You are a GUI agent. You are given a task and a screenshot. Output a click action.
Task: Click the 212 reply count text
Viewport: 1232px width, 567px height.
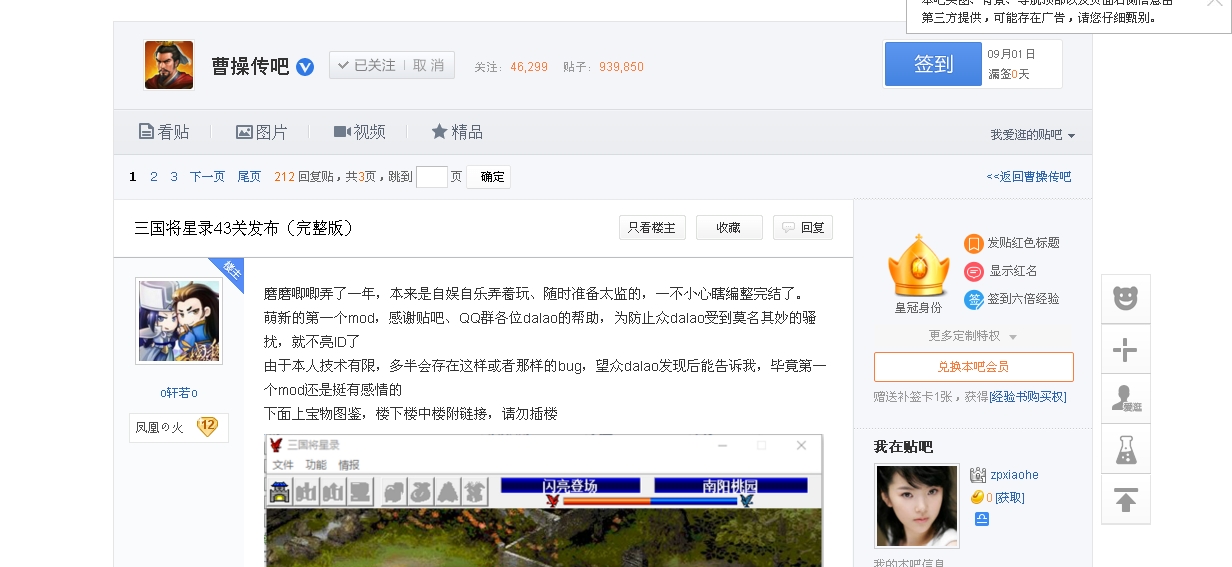(x=284, y=177)
